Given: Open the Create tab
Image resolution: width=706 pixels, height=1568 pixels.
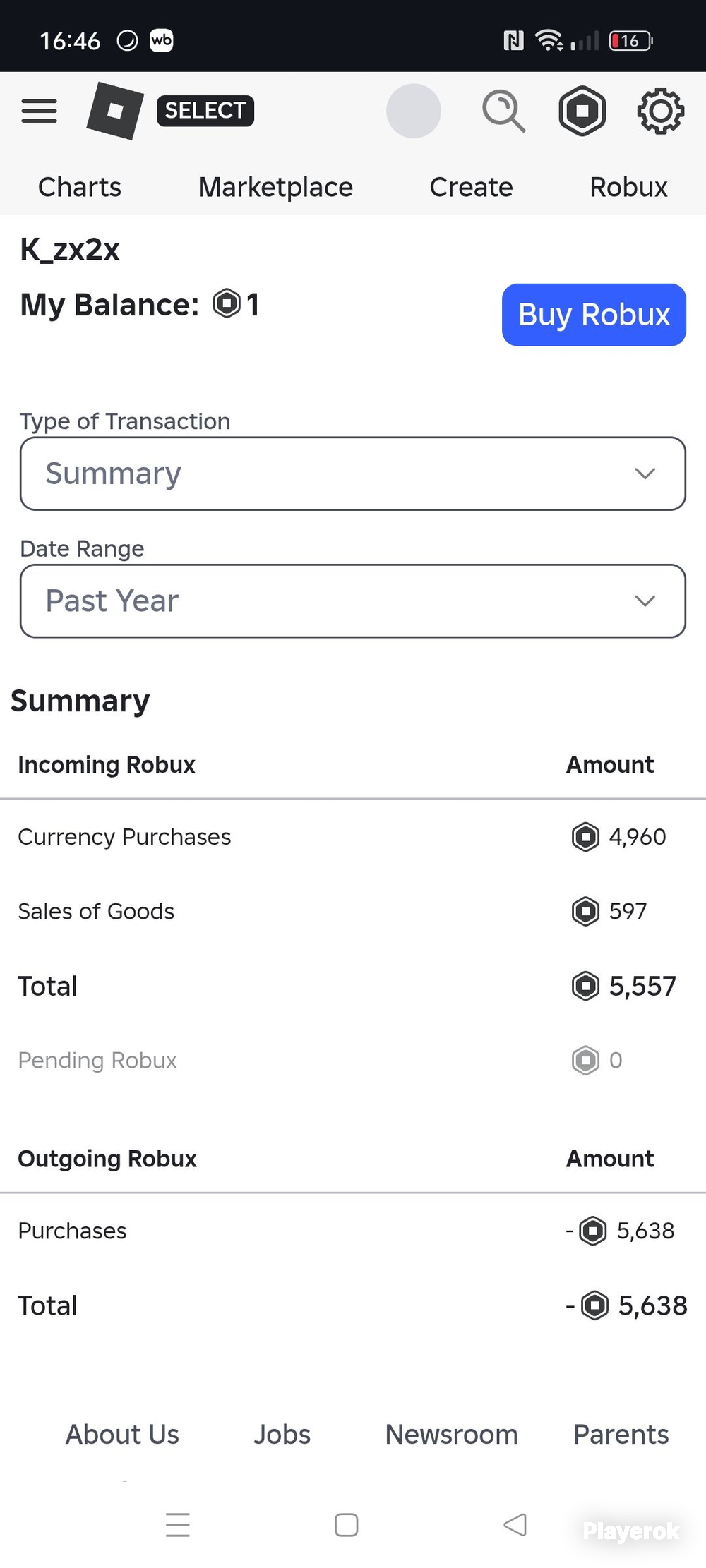Looking at the screenshot, I should pos(472,187).
